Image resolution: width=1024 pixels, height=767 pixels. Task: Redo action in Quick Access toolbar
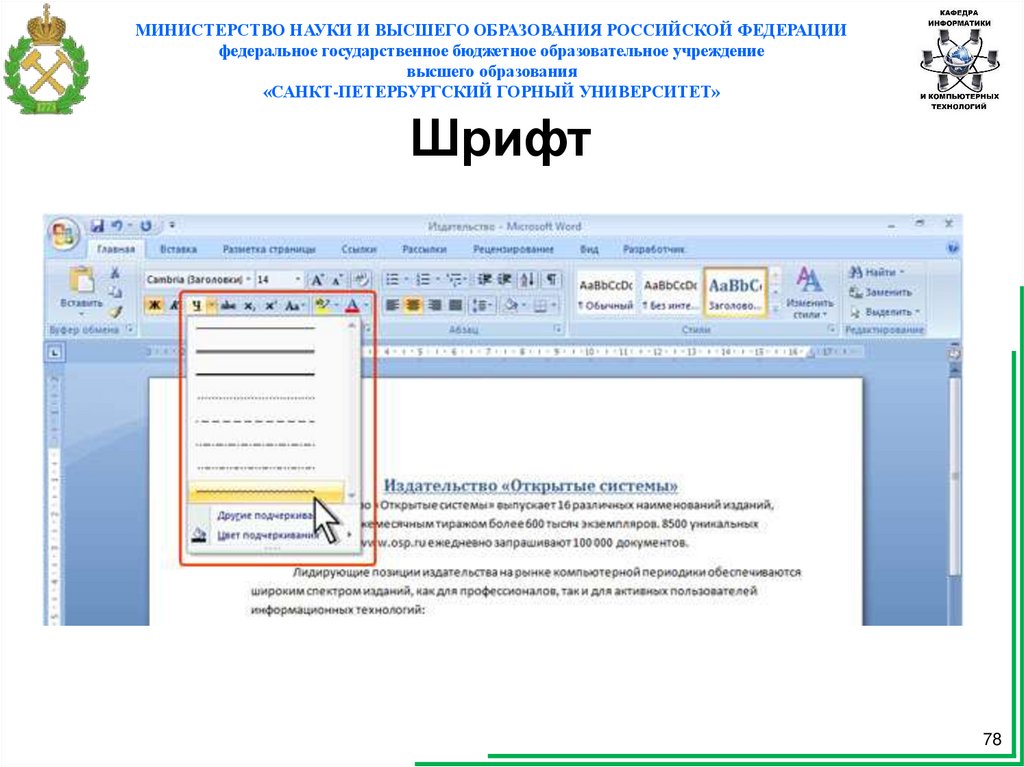pyautogui.click(x=146, y=226)
